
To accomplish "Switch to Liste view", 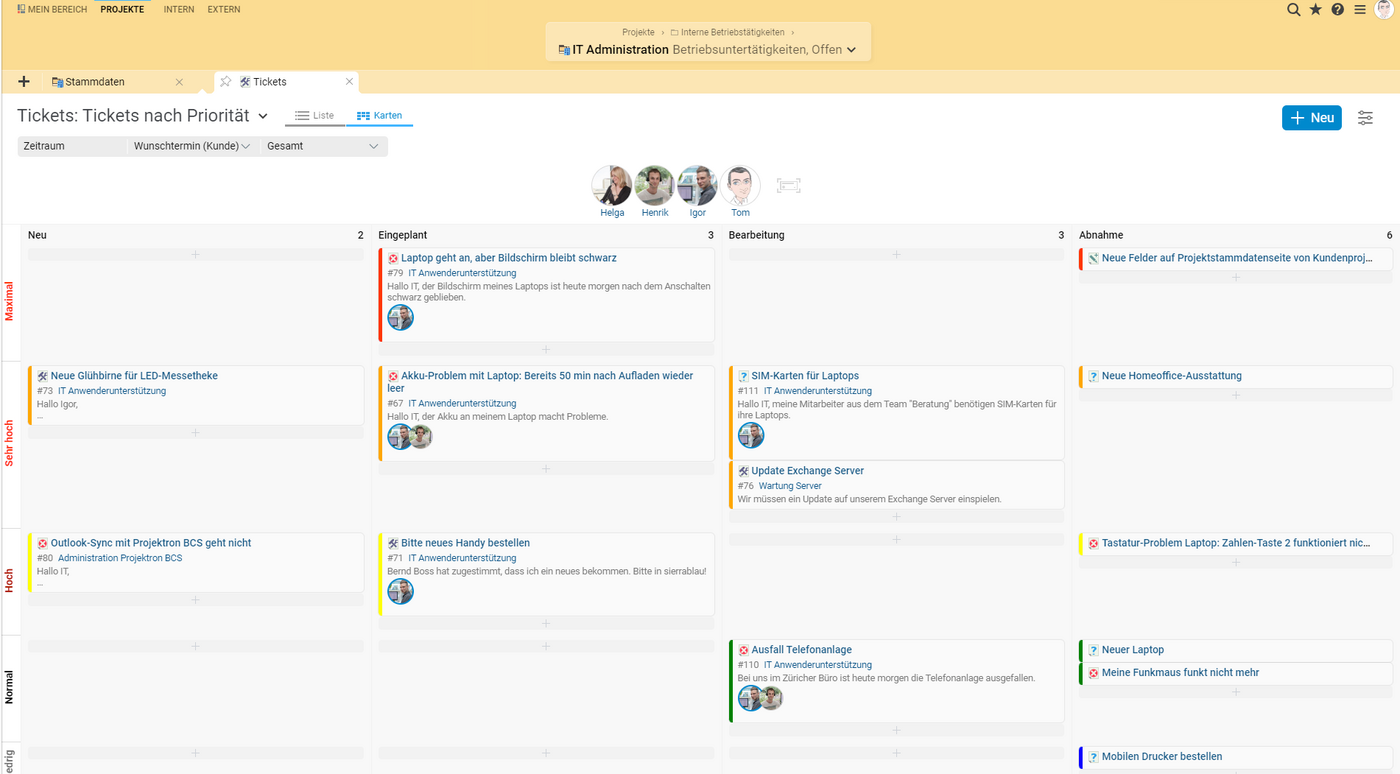I will (x=314, y=116).
